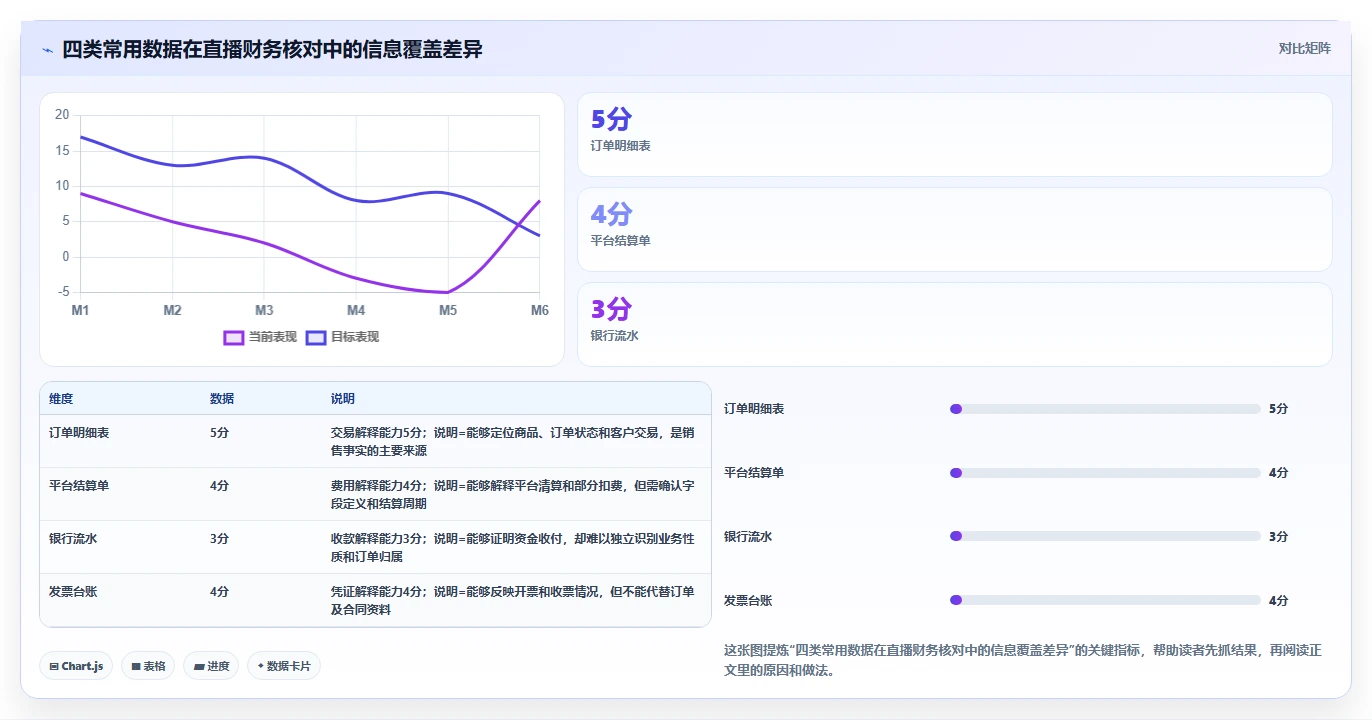Toggle the 当前表现 legend swatch
1372x720 pixels.
click(234, 337)
